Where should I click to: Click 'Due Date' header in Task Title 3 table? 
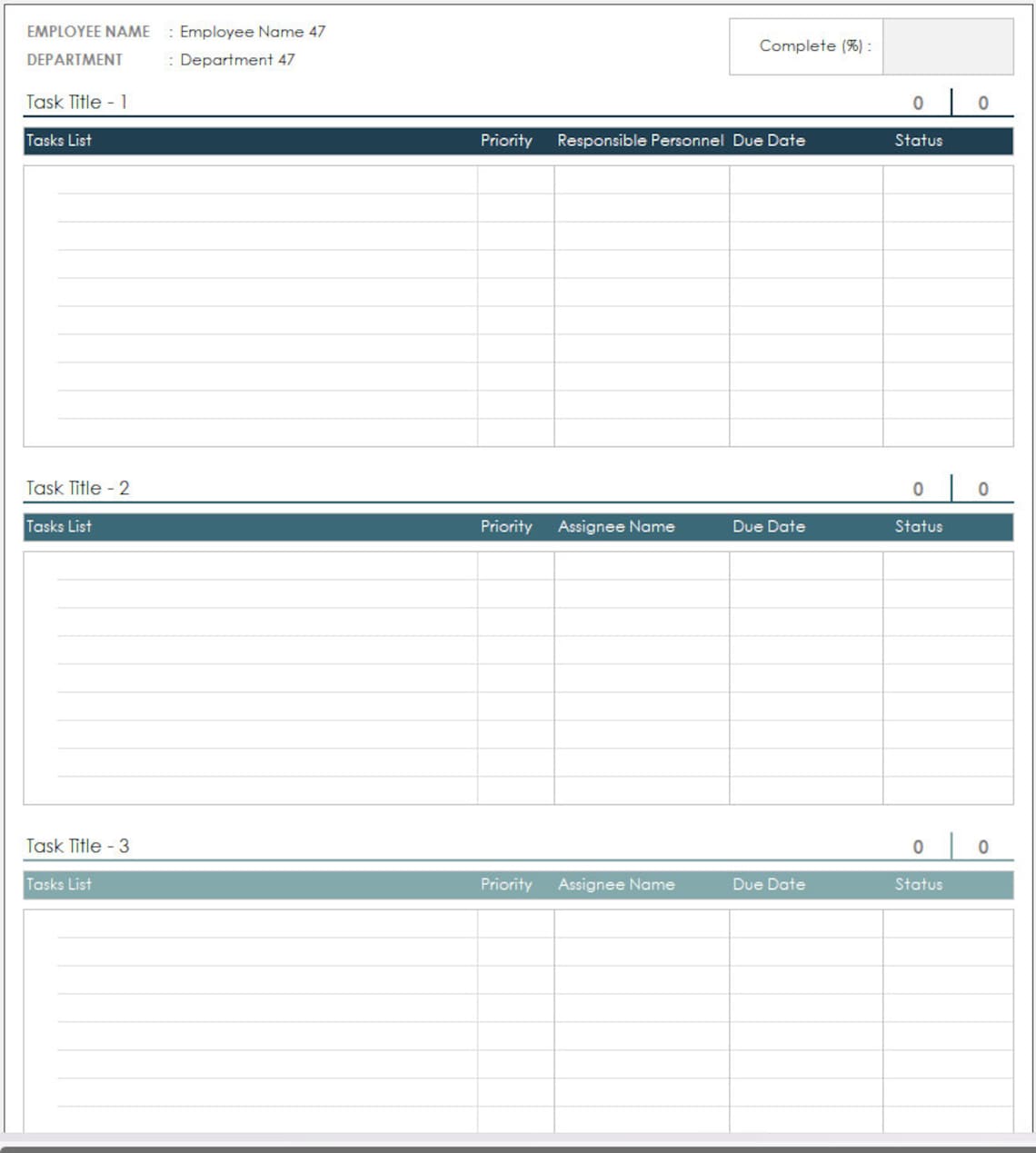pyautogui.click(x=769, y=885)
